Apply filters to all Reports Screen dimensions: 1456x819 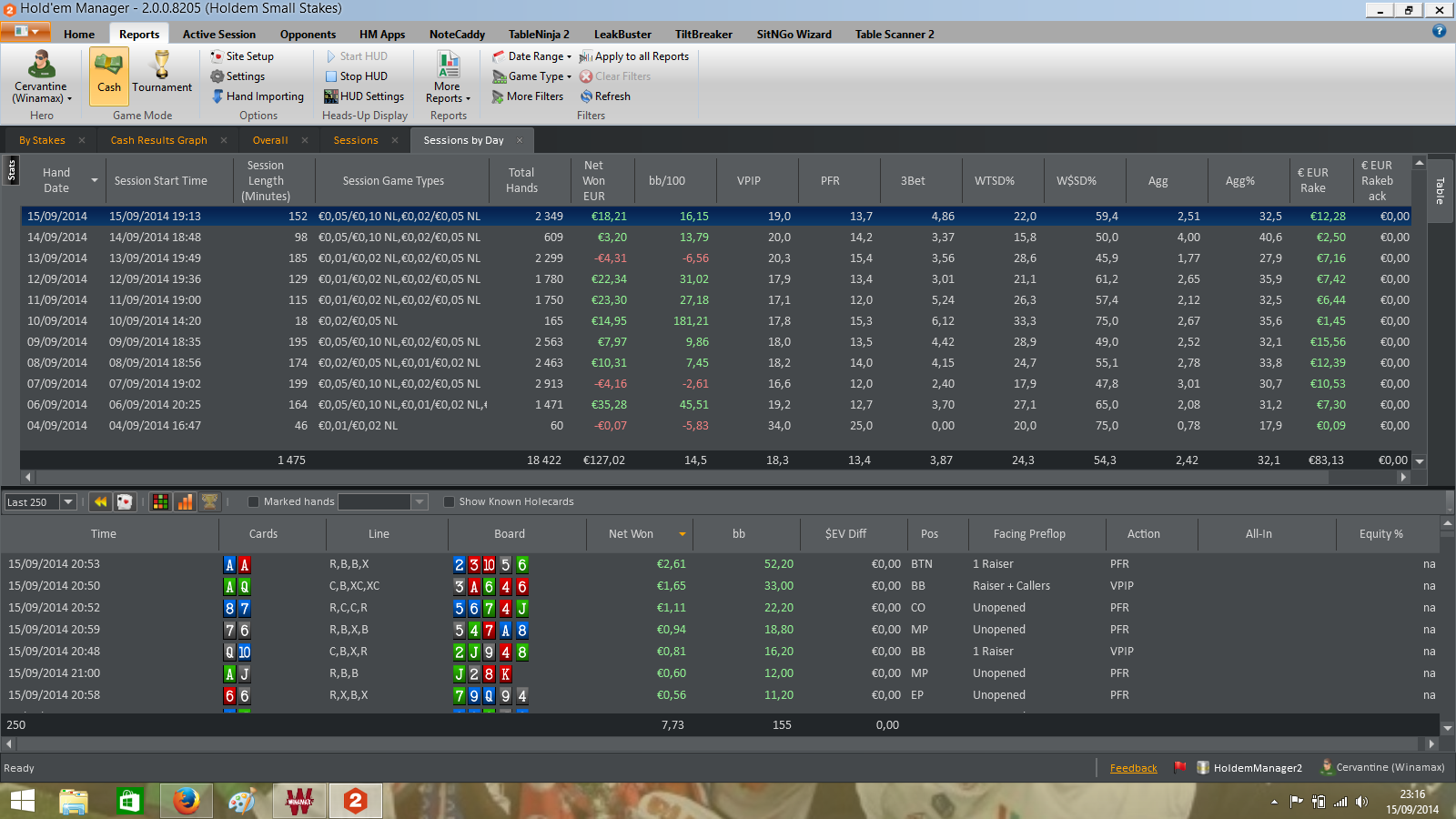click(634, 56)
